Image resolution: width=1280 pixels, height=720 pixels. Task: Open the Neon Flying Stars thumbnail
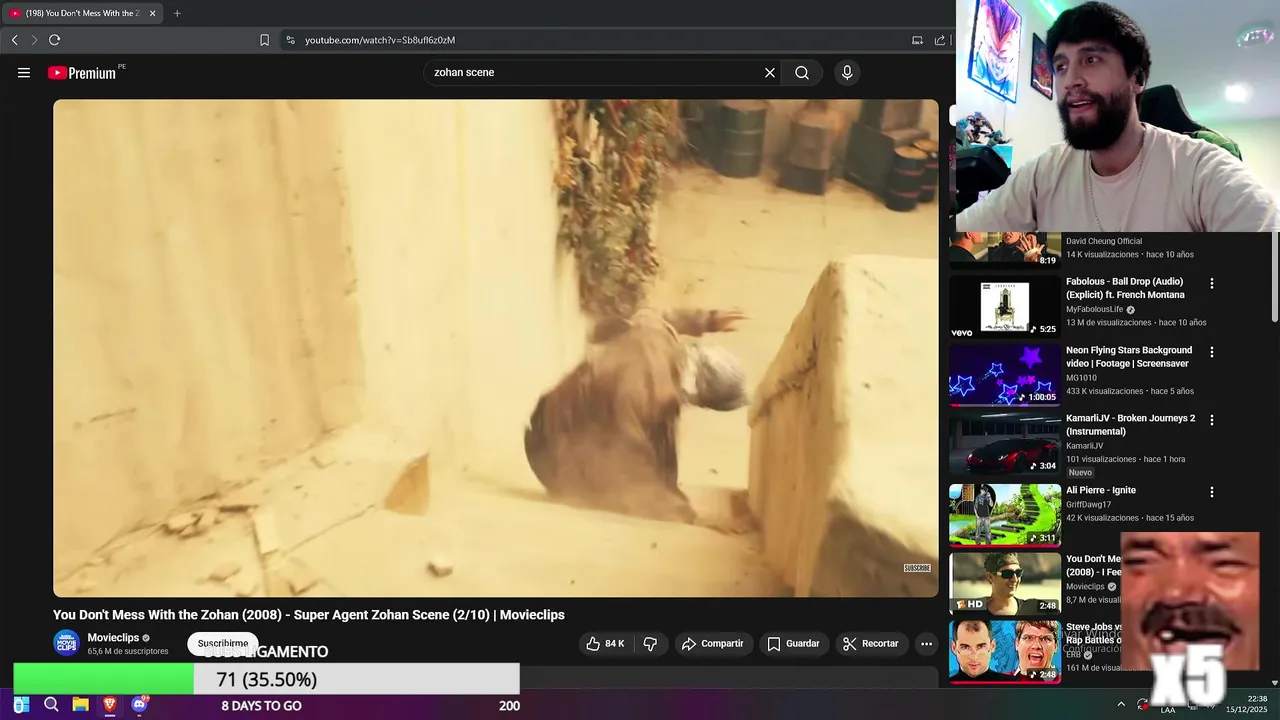1005,376
